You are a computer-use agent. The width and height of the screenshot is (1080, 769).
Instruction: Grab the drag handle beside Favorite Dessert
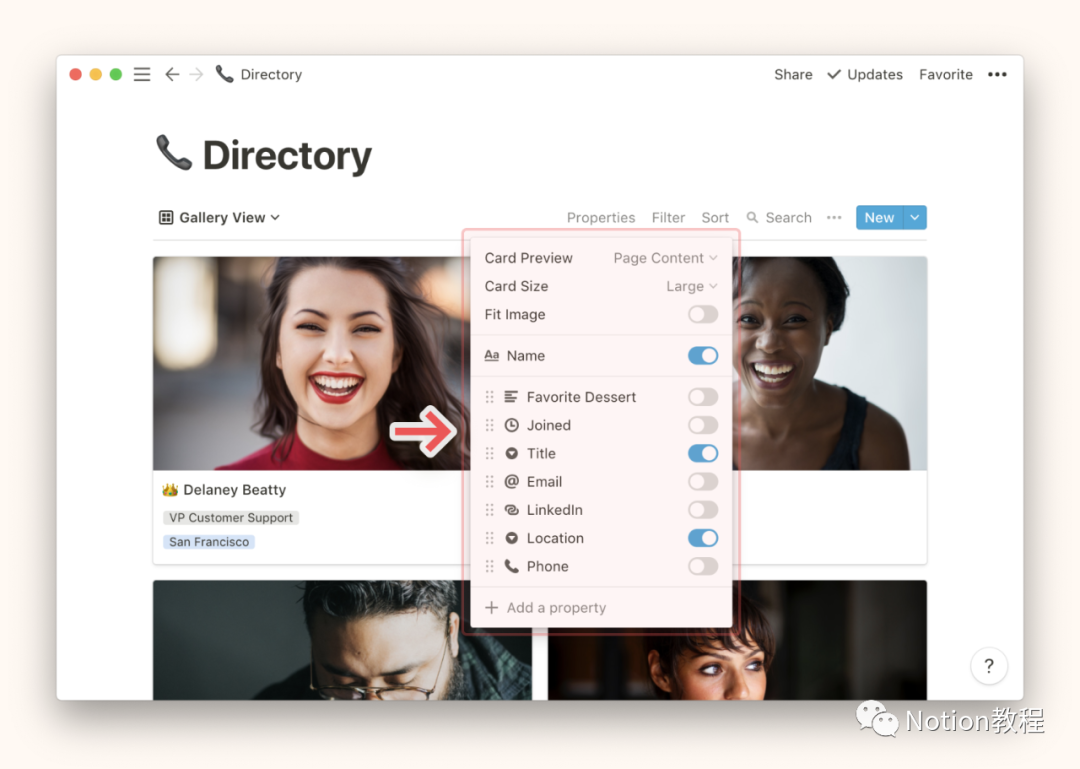pos(489,397)
